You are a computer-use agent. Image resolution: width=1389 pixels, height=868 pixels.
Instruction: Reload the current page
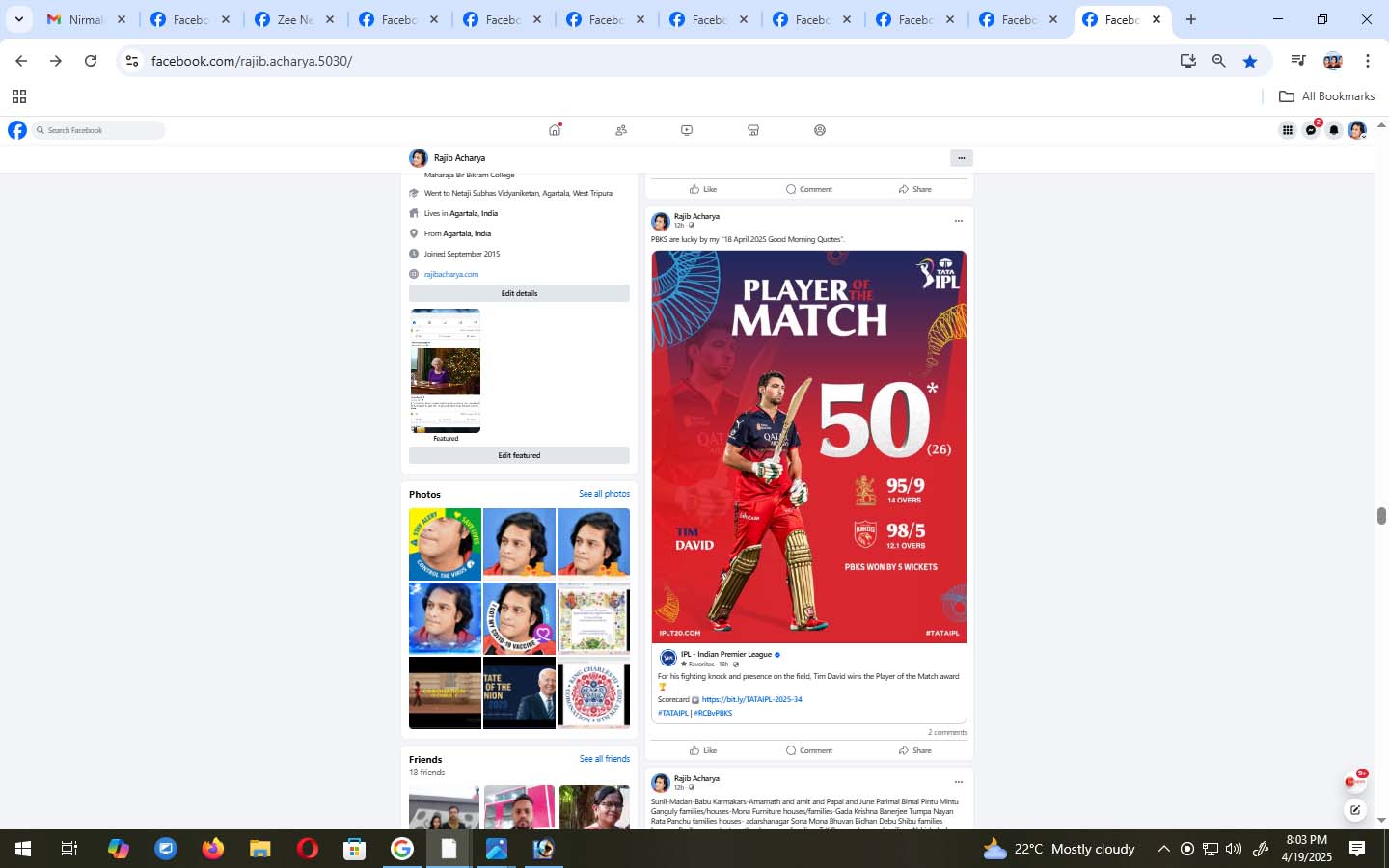pyautogui.click(x=91, y=61)
